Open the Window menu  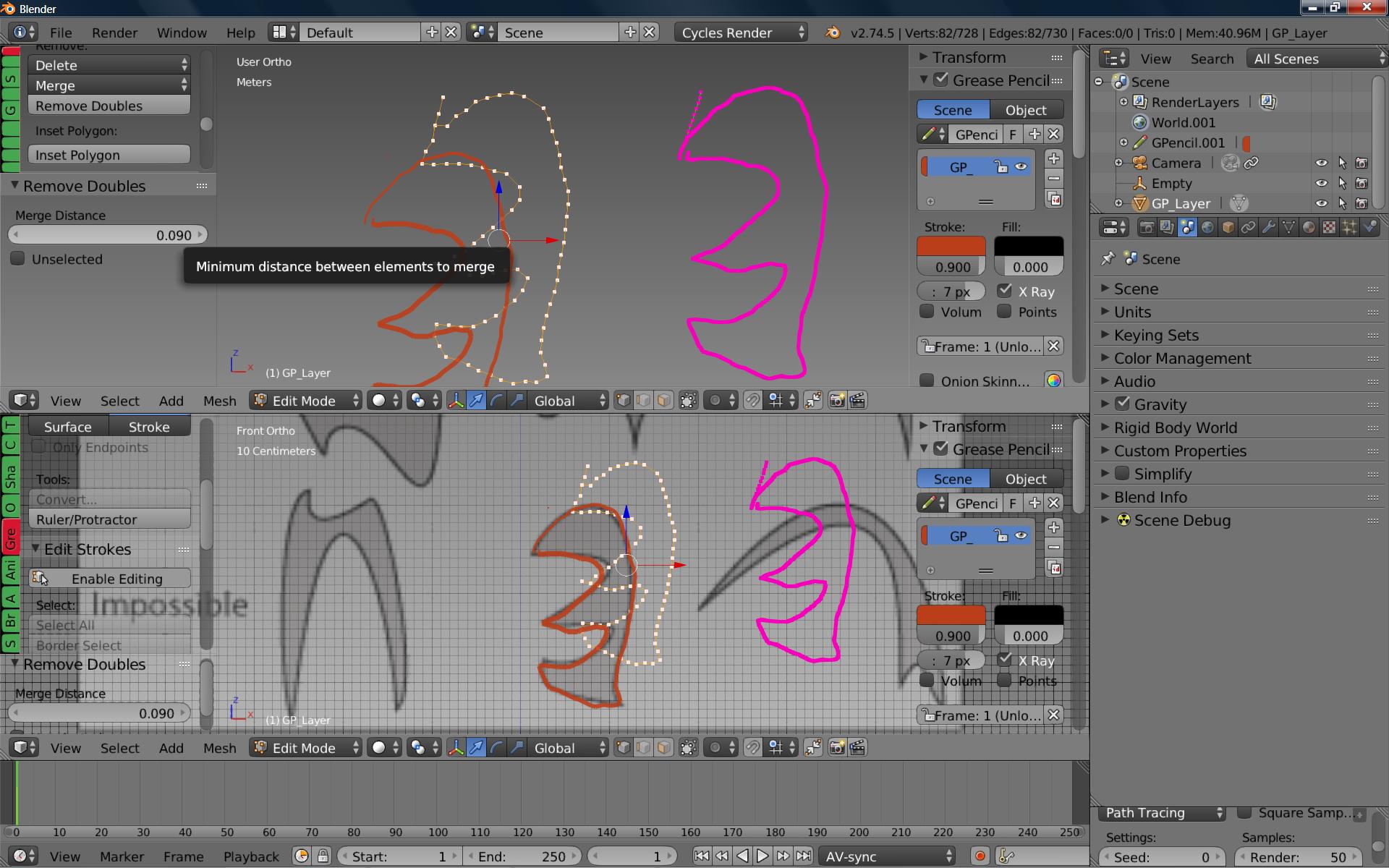182,33
